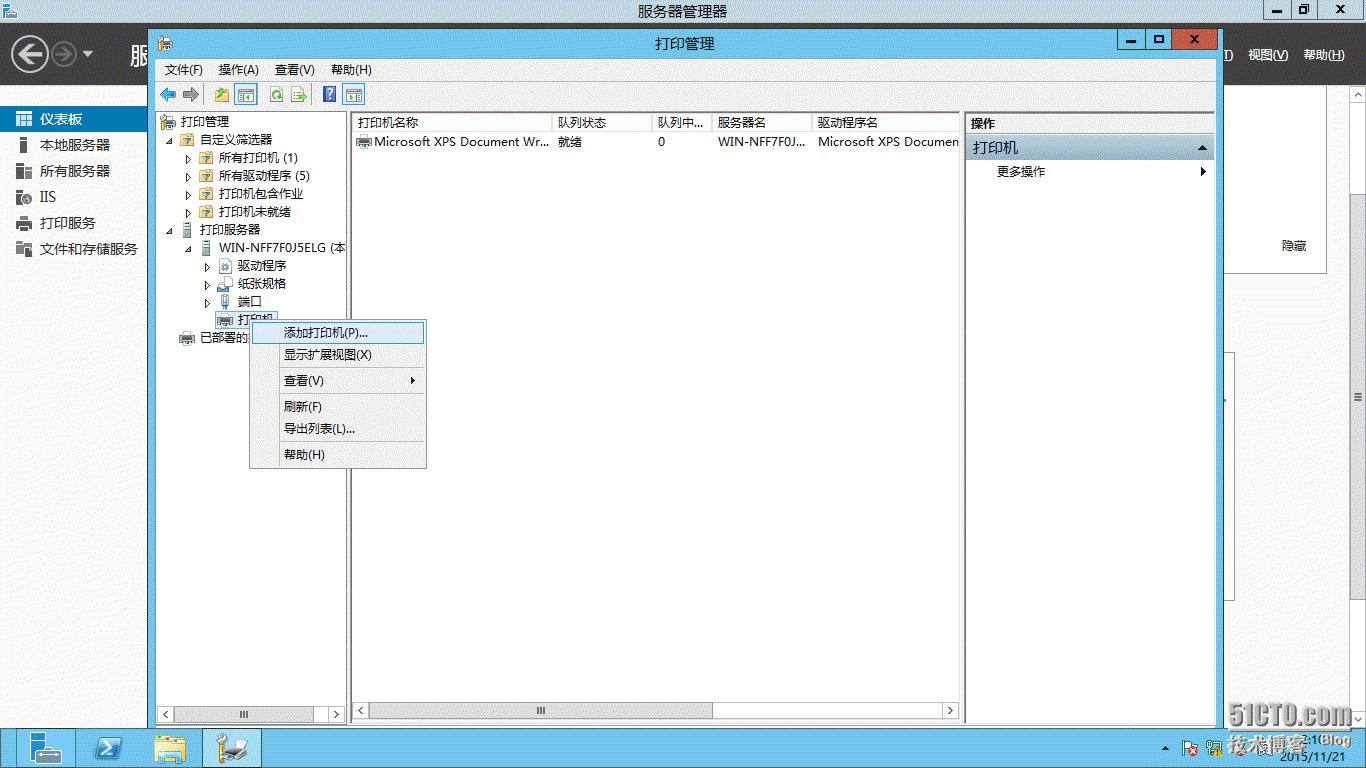Click the Export List toolbar icon
Viewport: 1366px width, 768px height.
299,95
